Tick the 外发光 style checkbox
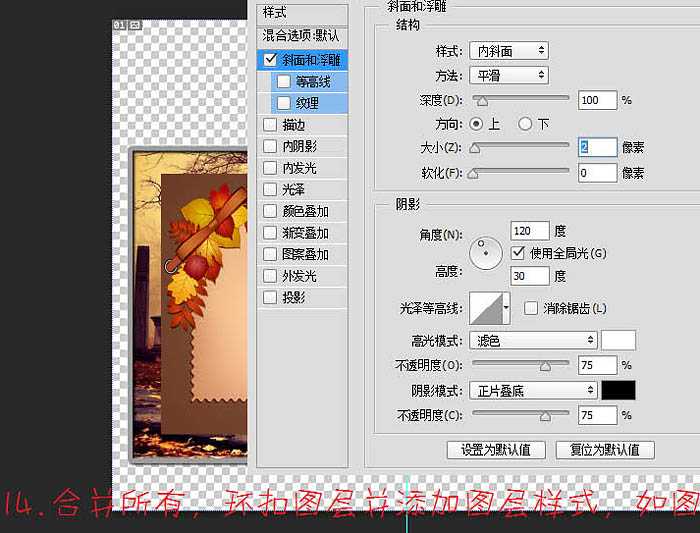The image size is (700, 533). (x=270, y=275)
